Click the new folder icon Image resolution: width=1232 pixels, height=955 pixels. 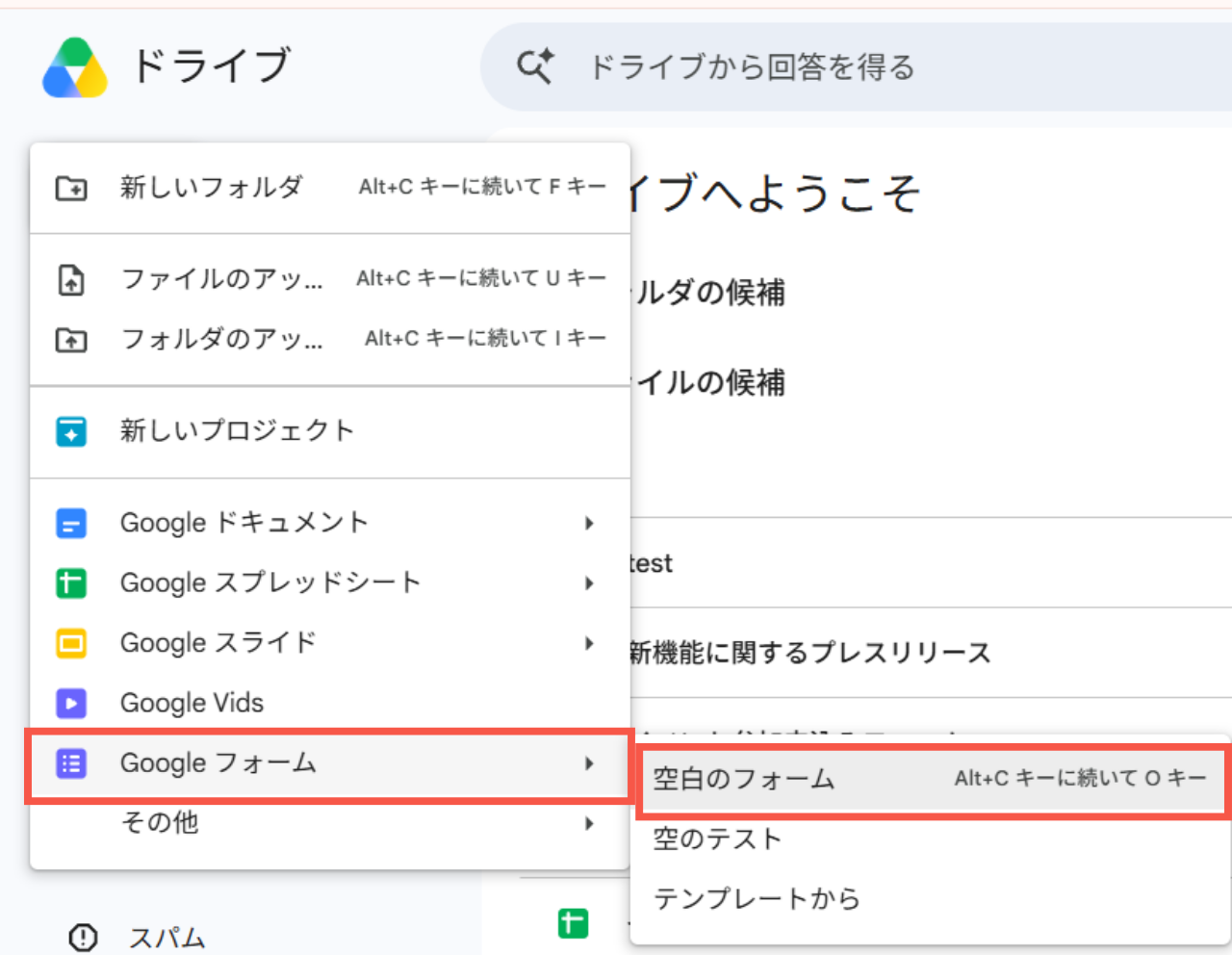tap(71, 188)
